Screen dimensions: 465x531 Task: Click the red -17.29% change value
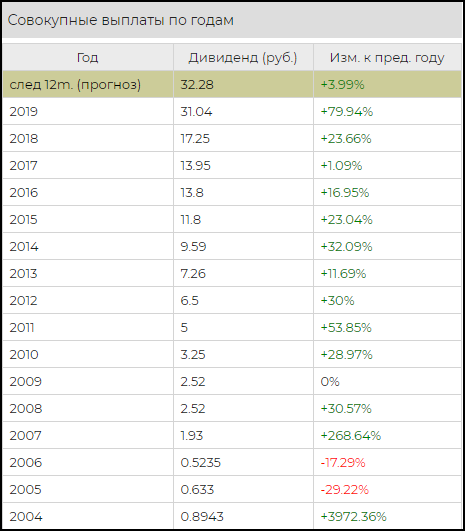343,463
